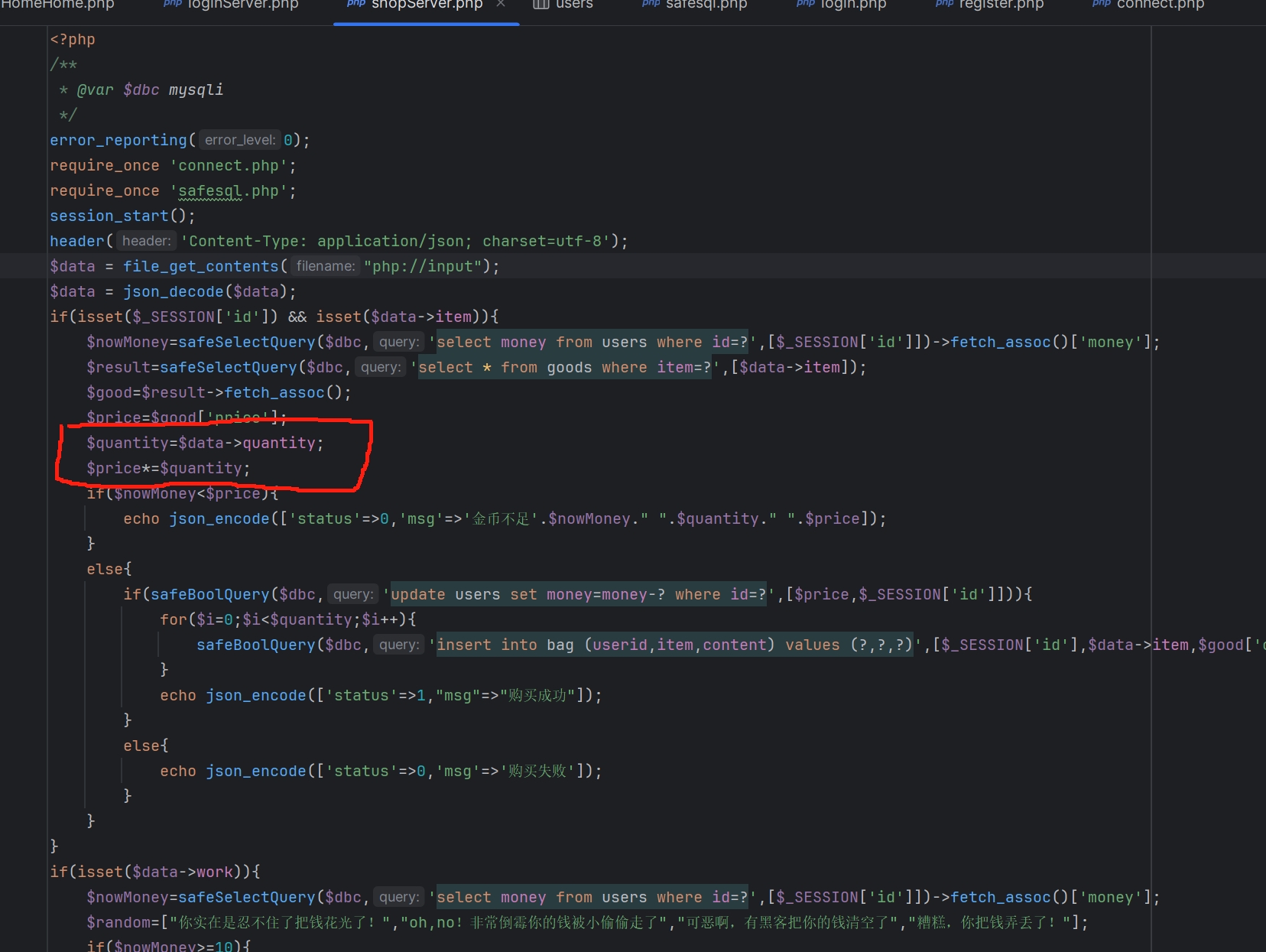
Task: Click the session_start function call
Action: coord(109,216)
